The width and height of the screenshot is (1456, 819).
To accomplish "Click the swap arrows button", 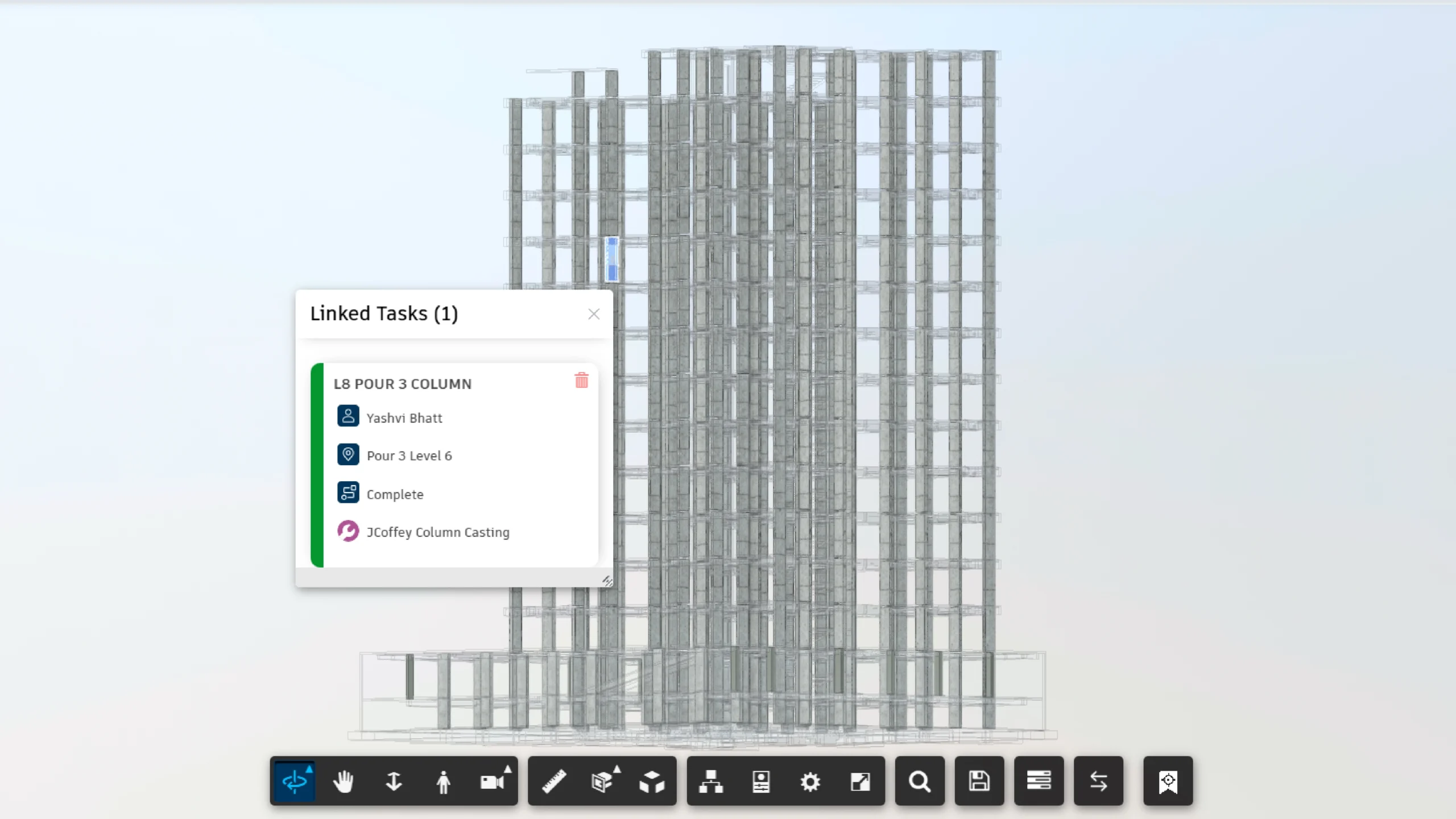I will tap(1098, 781).
